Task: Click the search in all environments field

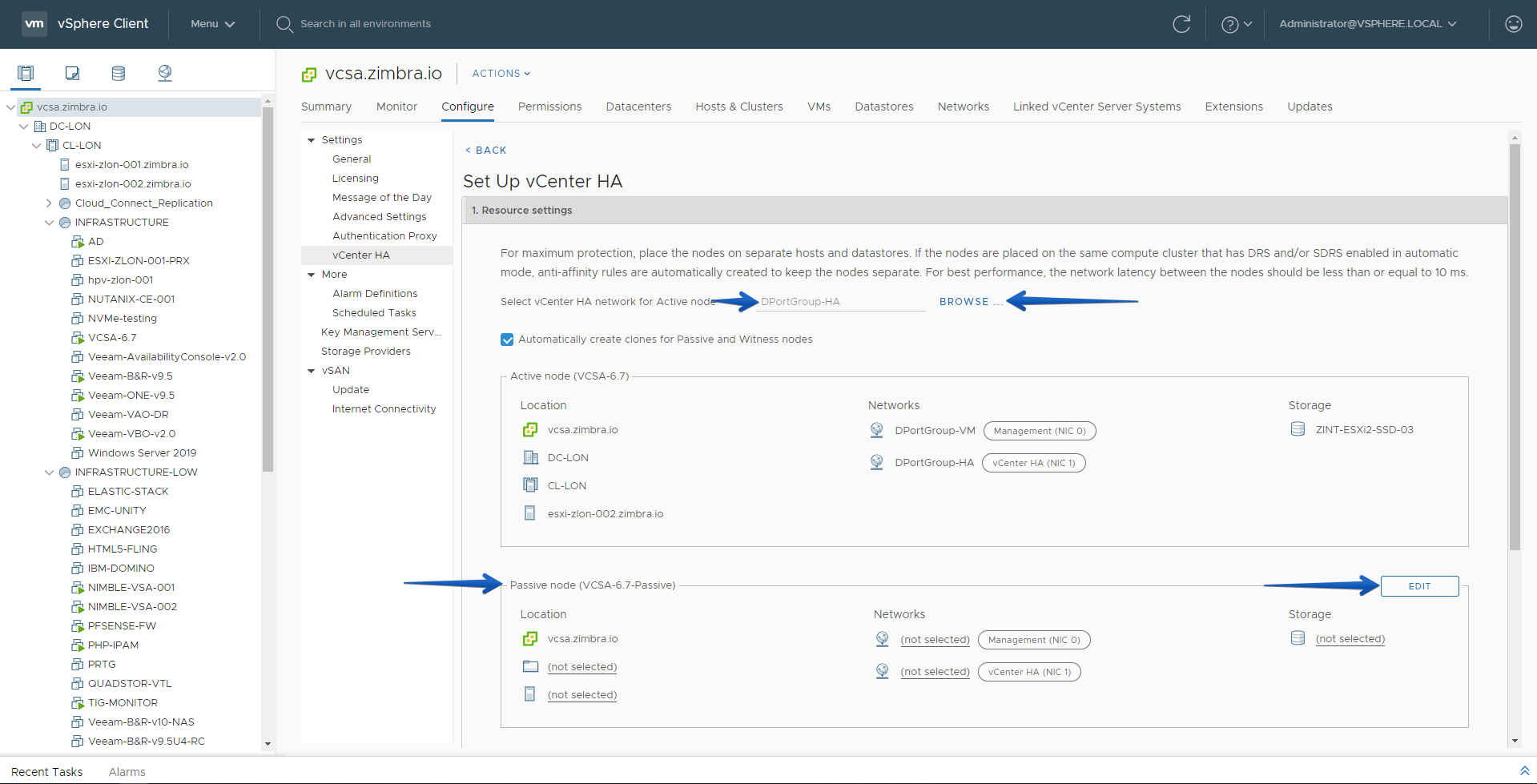Action: (x=365, y=24)
